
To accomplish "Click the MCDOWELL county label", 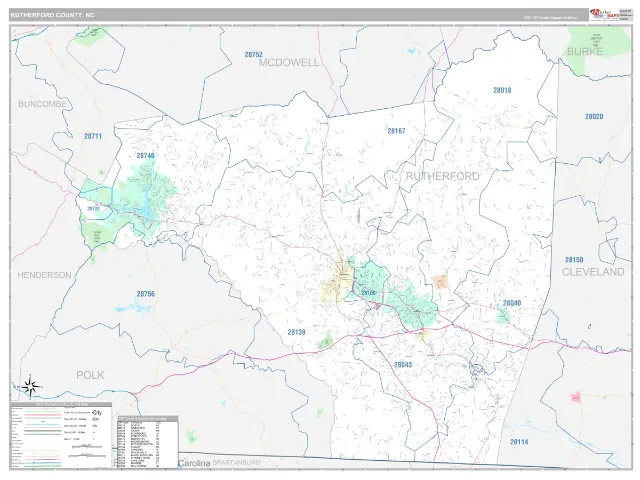I will point(289,63).
